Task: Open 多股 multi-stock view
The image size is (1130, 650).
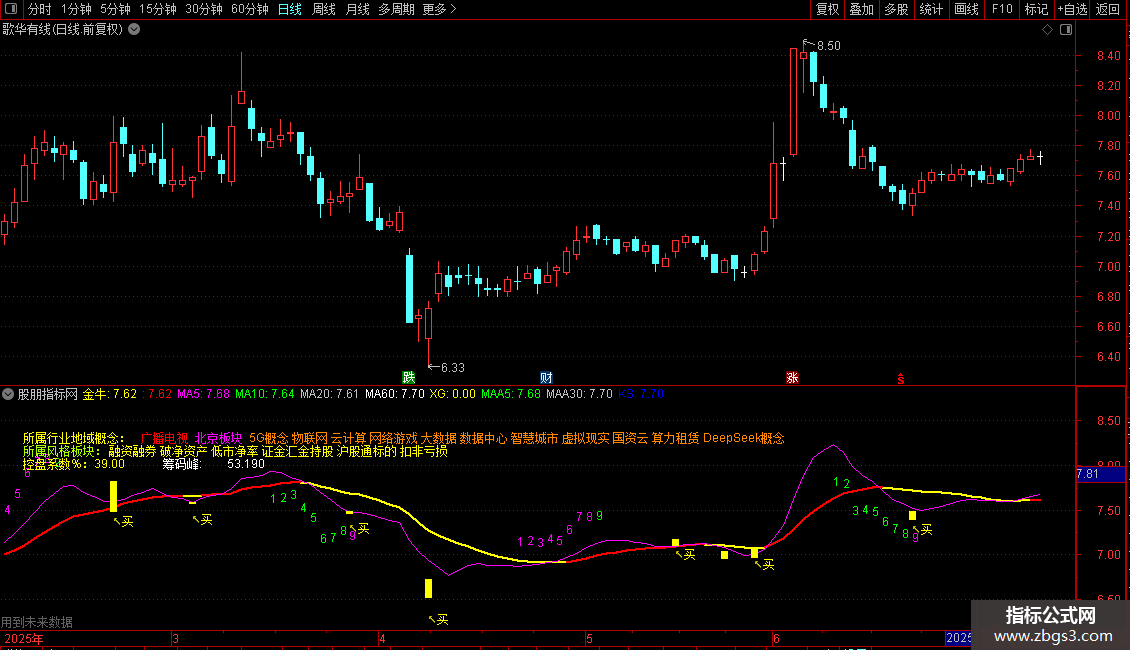Action: point(896,9)
